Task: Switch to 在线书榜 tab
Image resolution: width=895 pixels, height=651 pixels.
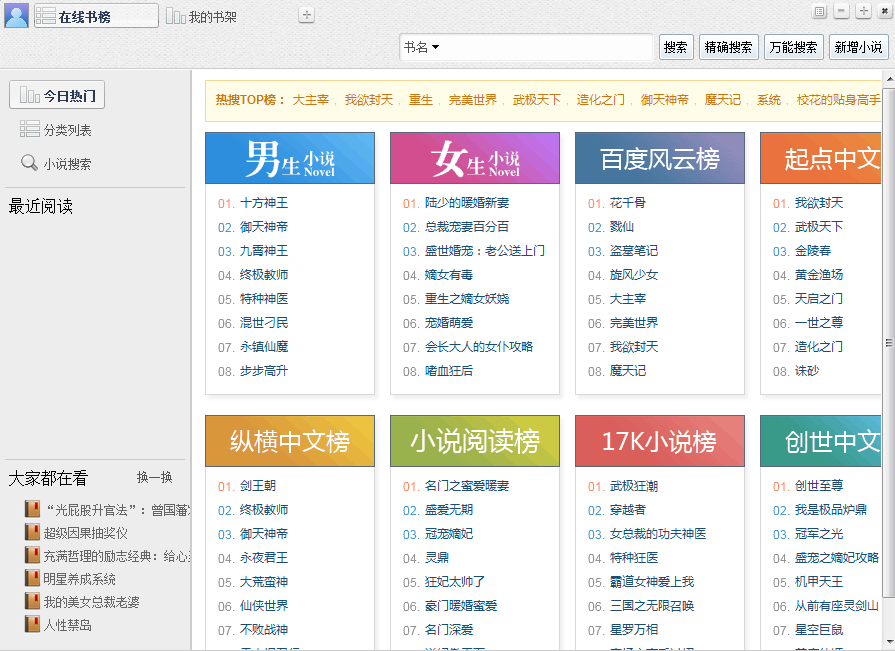Action: tap(96, 16)
